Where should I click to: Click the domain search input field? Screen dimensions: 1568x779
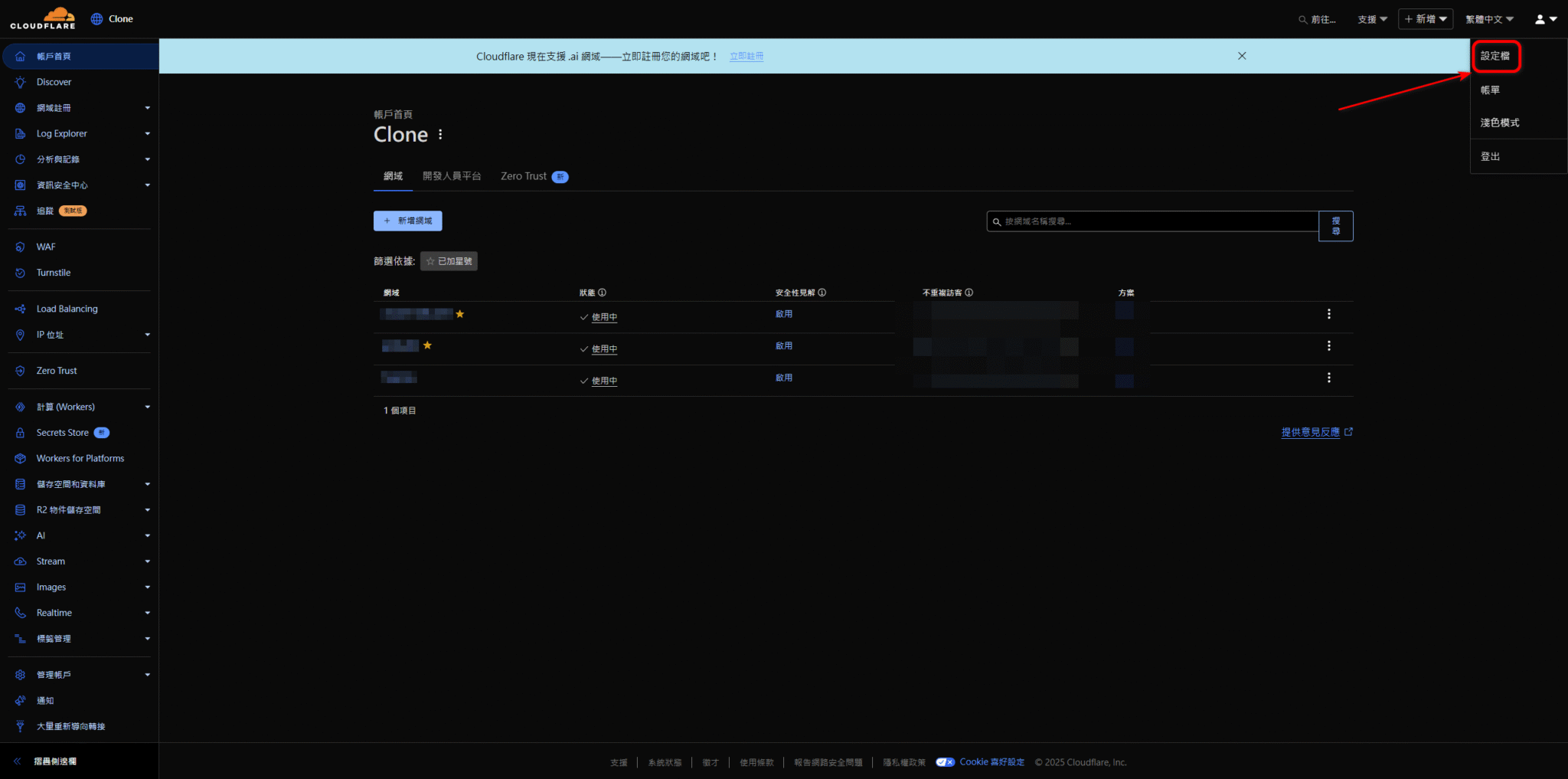(x=1148, y=221)
